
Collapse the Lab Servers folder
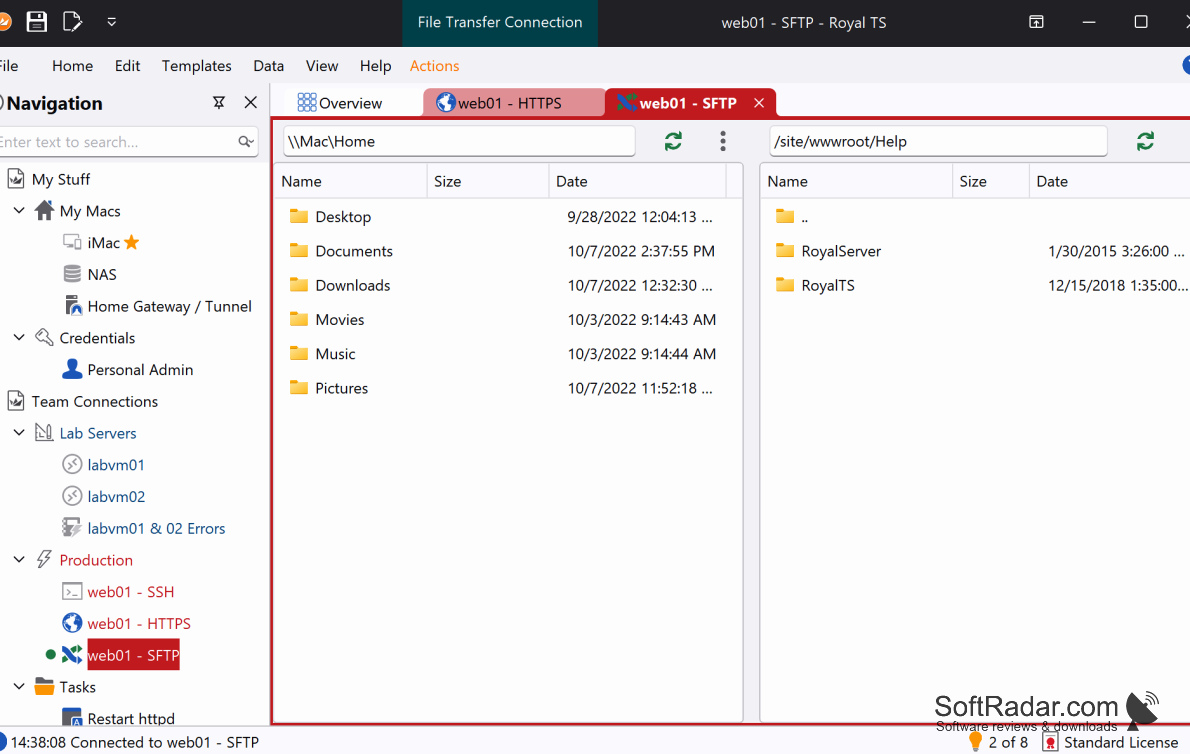click(19, 432)
